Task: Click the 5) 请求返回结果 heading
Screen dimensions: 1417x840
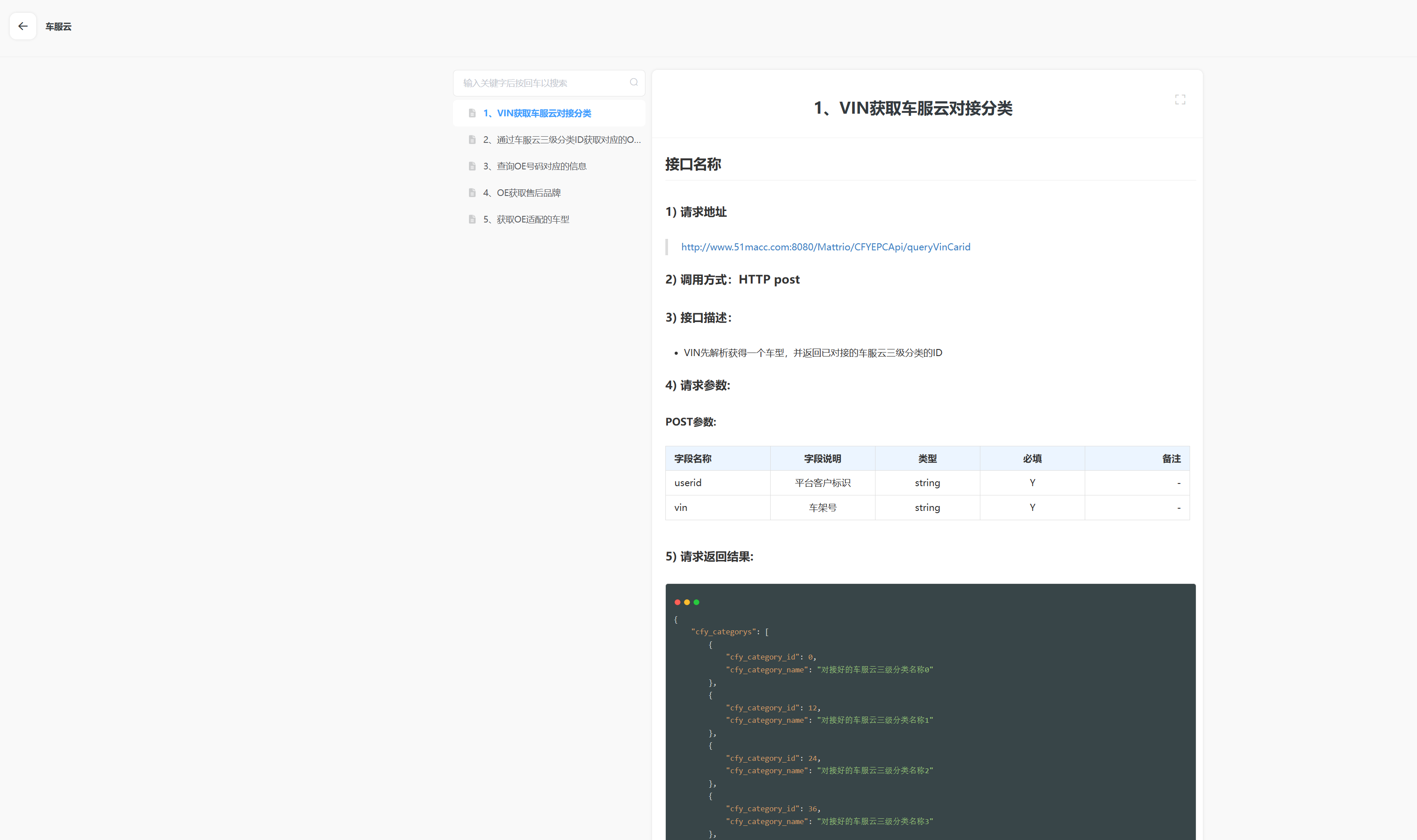Action: 709,556
